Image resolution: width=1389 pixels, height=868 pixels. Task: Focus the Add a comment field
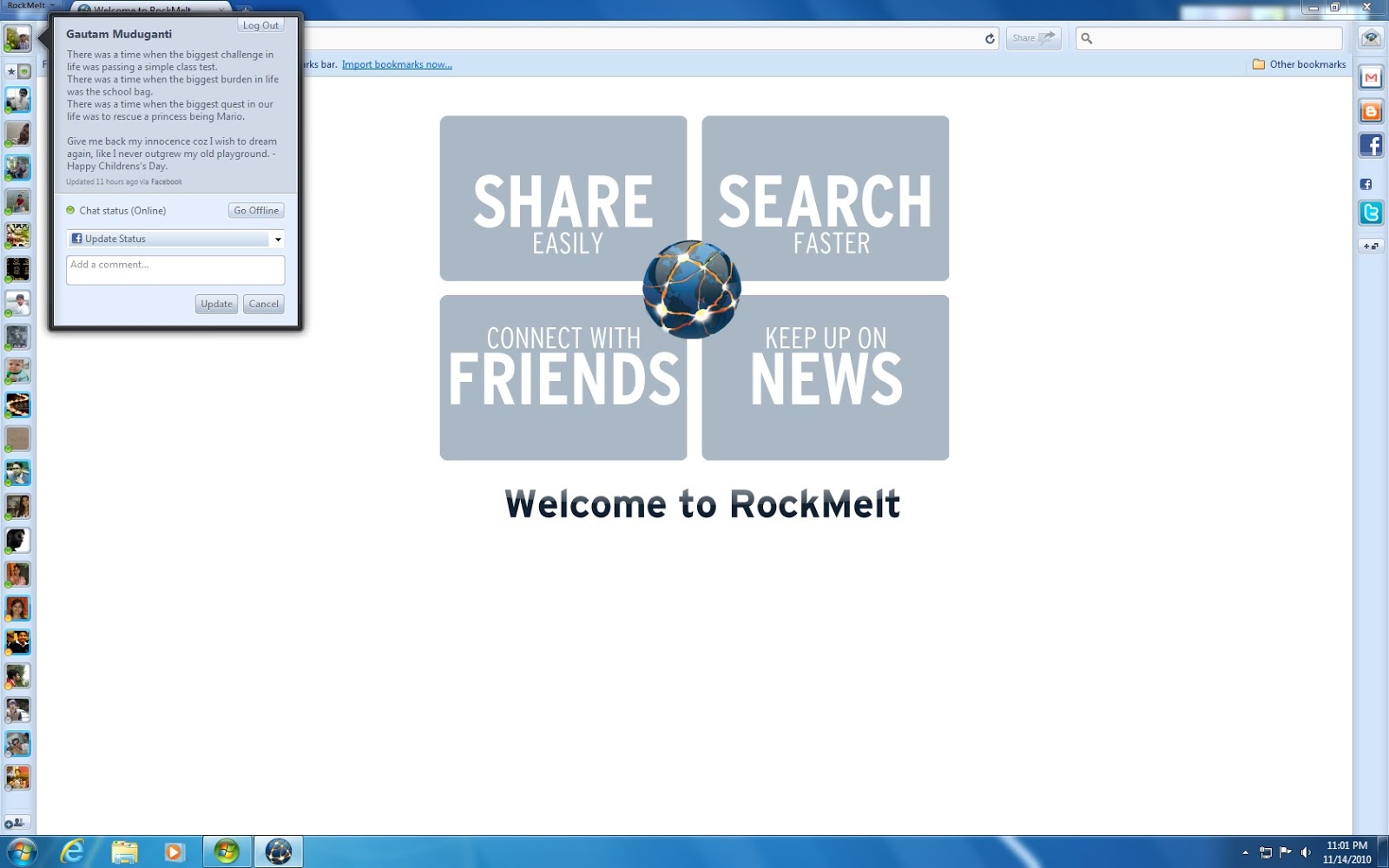pyautogui.click(x=175, y=270)
